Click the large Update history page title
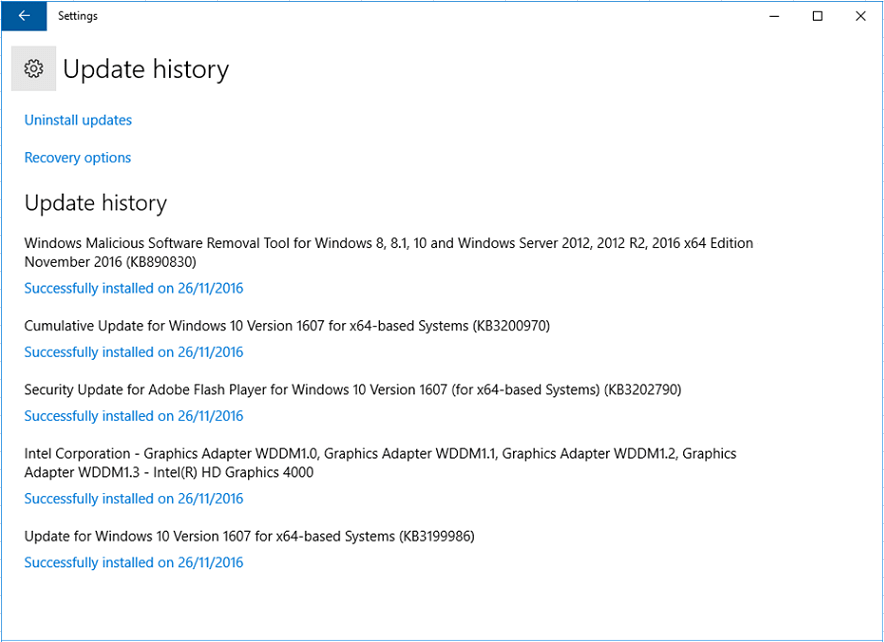Image resolution: width=884 pixels, height=642 pixels. pos(146,69)
